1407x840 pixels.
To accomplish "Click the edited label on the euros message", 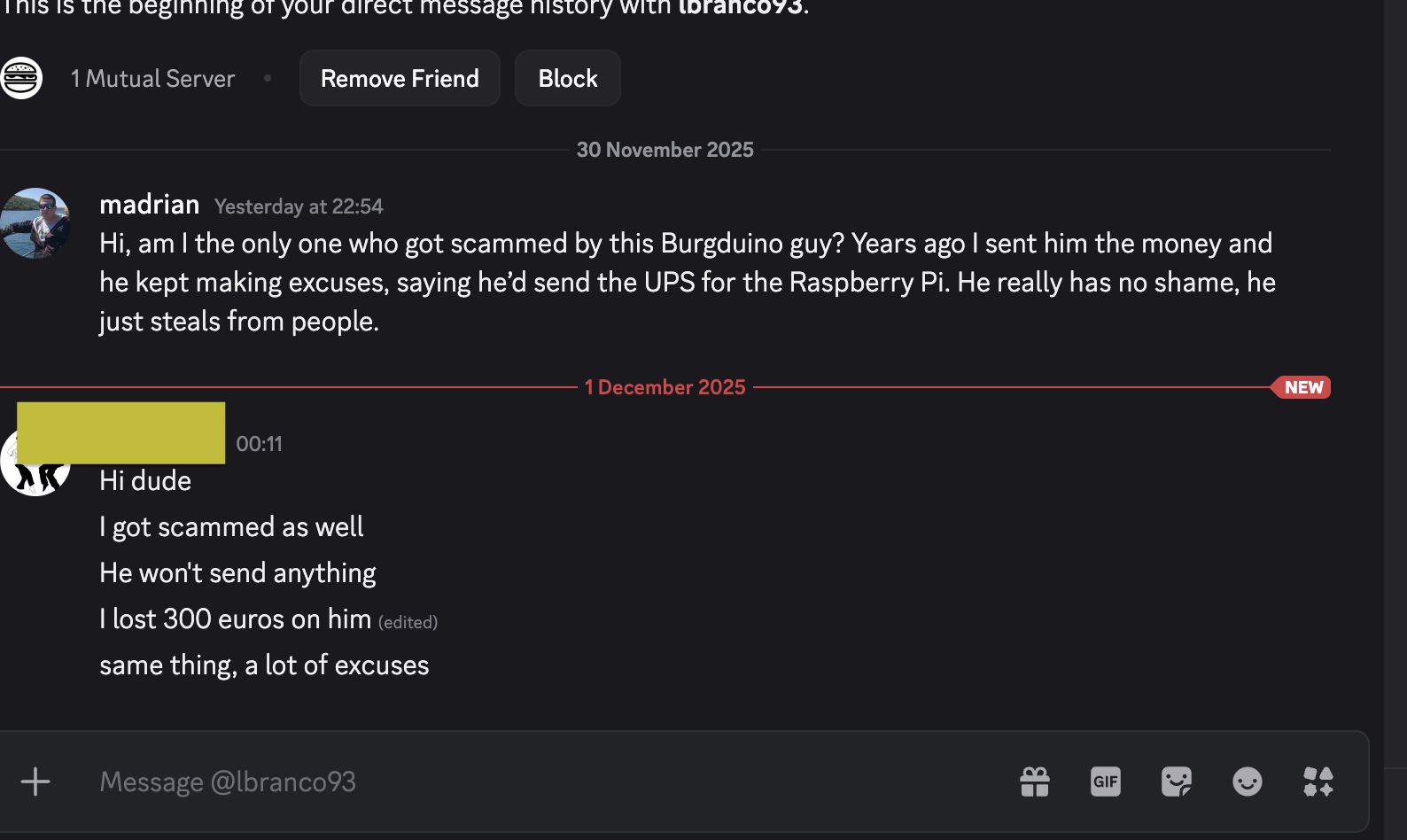I will click(408, 622).
